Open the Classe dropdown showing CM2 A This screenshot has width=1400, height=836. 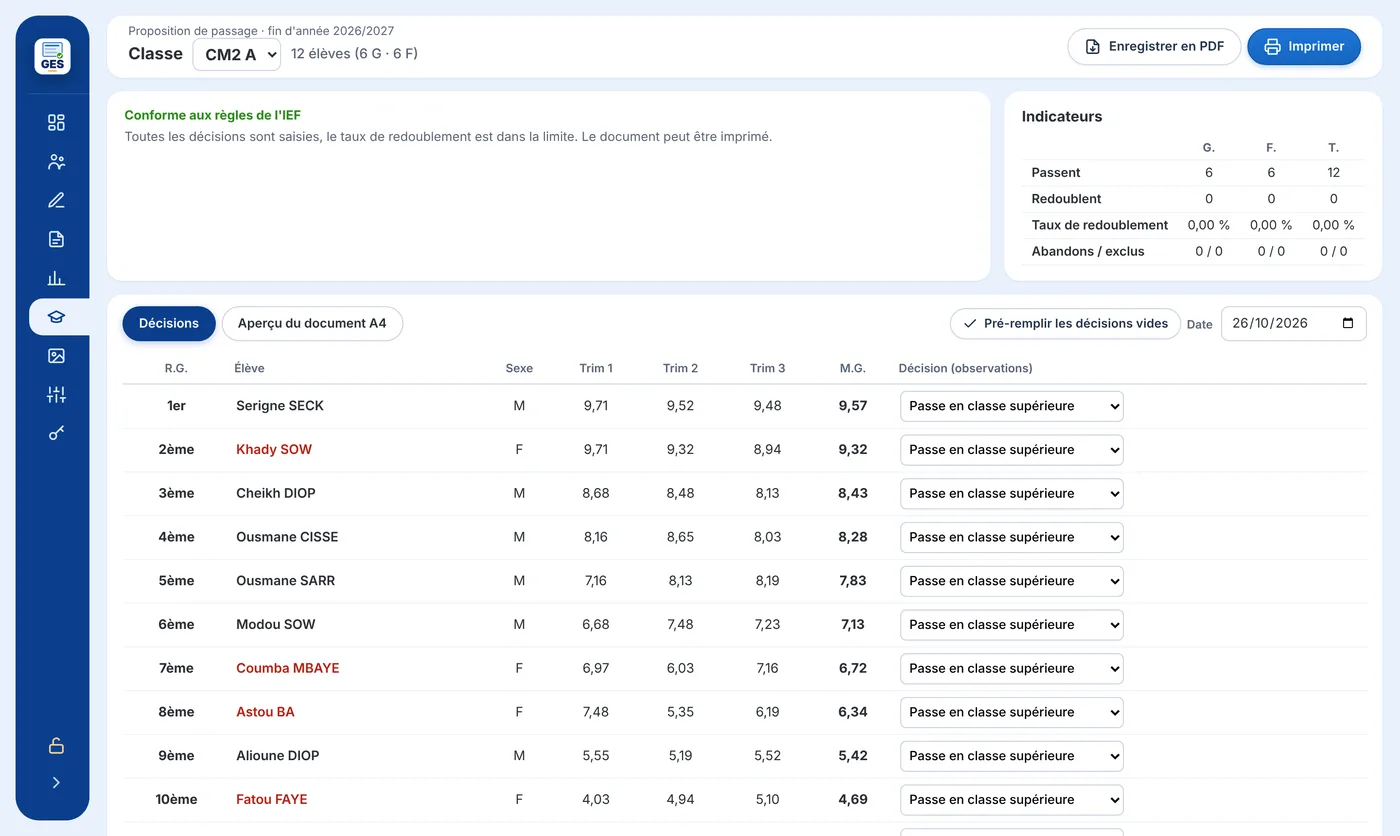237,54
